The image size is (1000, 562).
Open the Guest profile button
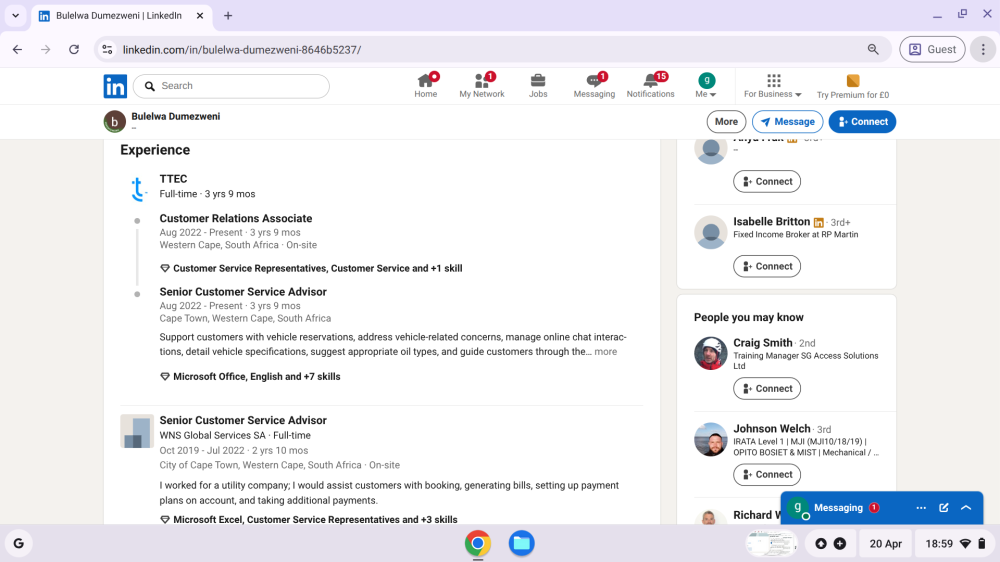[x=932, y=49]
